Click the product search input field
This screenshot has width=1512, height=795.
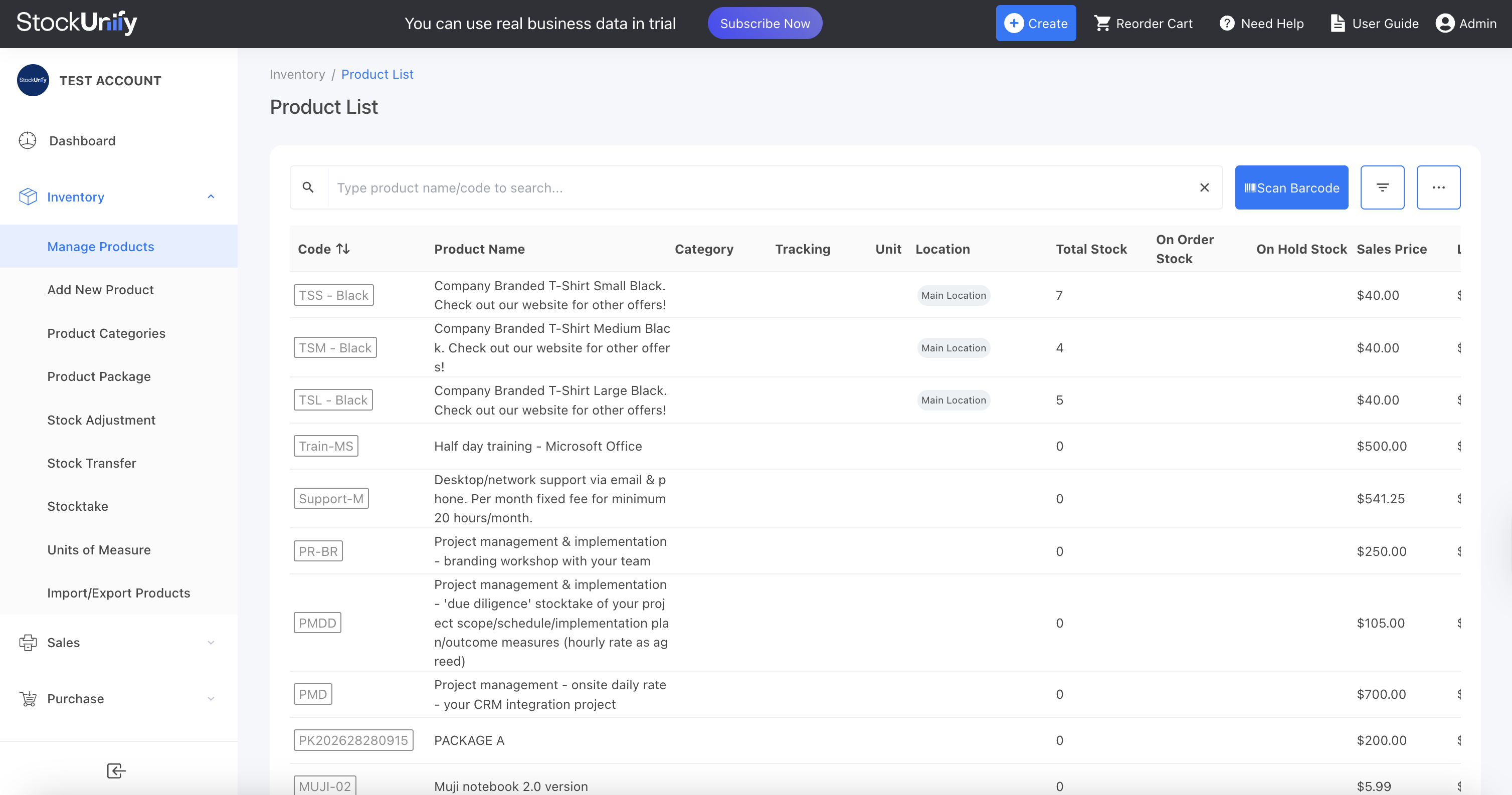click(704, 187)
